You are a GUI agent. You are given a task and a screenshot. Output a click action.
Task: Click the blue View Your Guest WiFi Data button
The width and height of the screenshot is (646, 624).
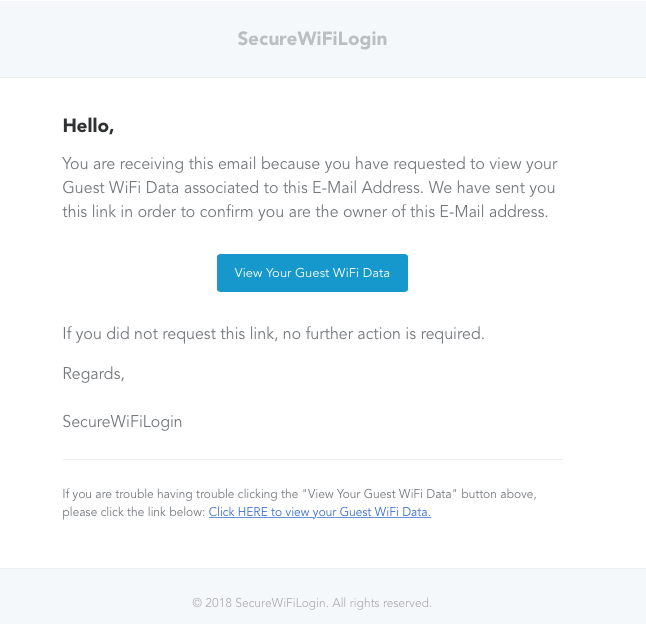[x=312, y=273]
